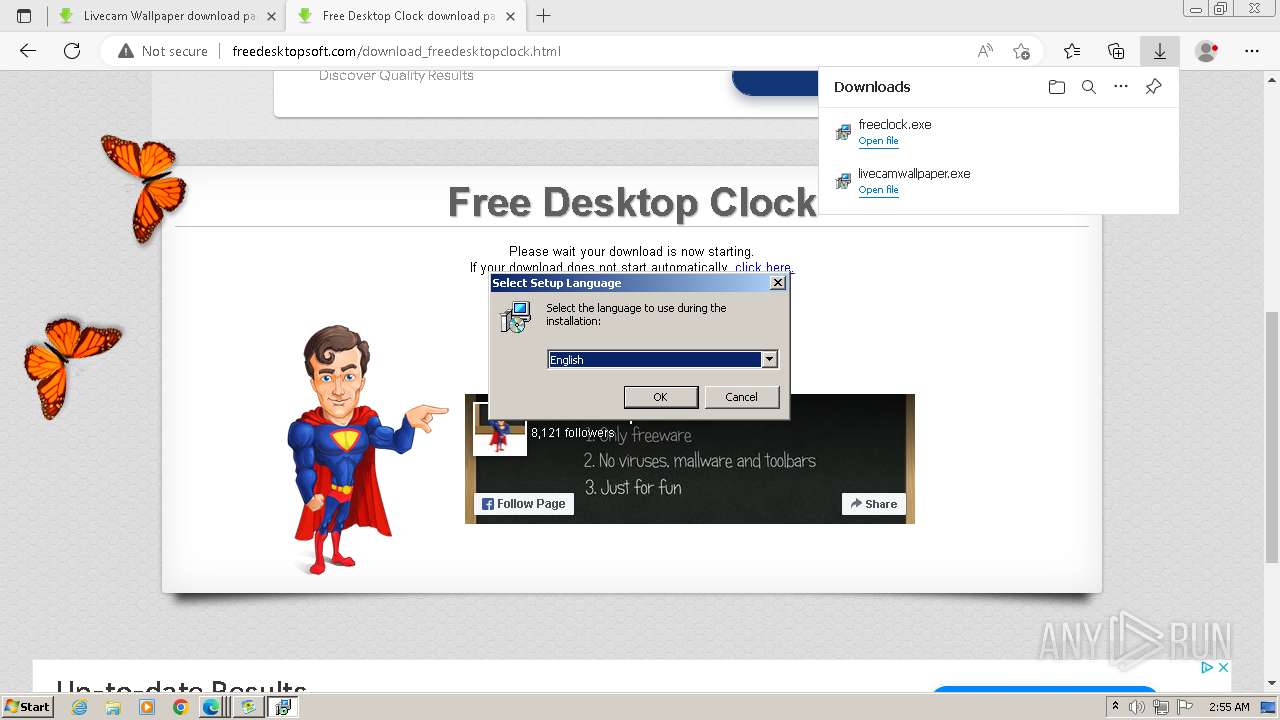
Task: Click the network icon in the tray
Action: click(x=1161, y=707)
